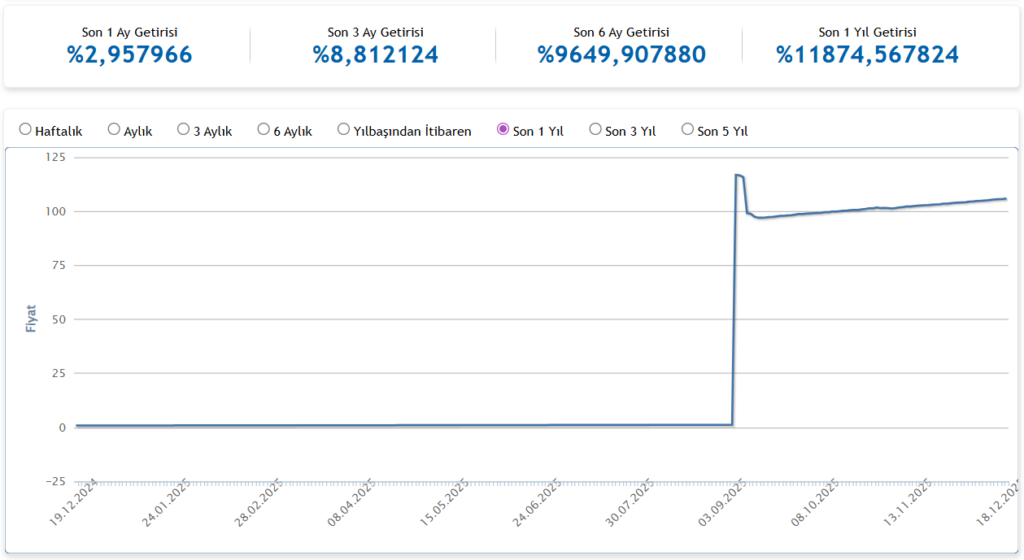Click the Son 3 Ay Getirisi value %8,812124
Screen dimensions: 1024x560
coord(375,54)
